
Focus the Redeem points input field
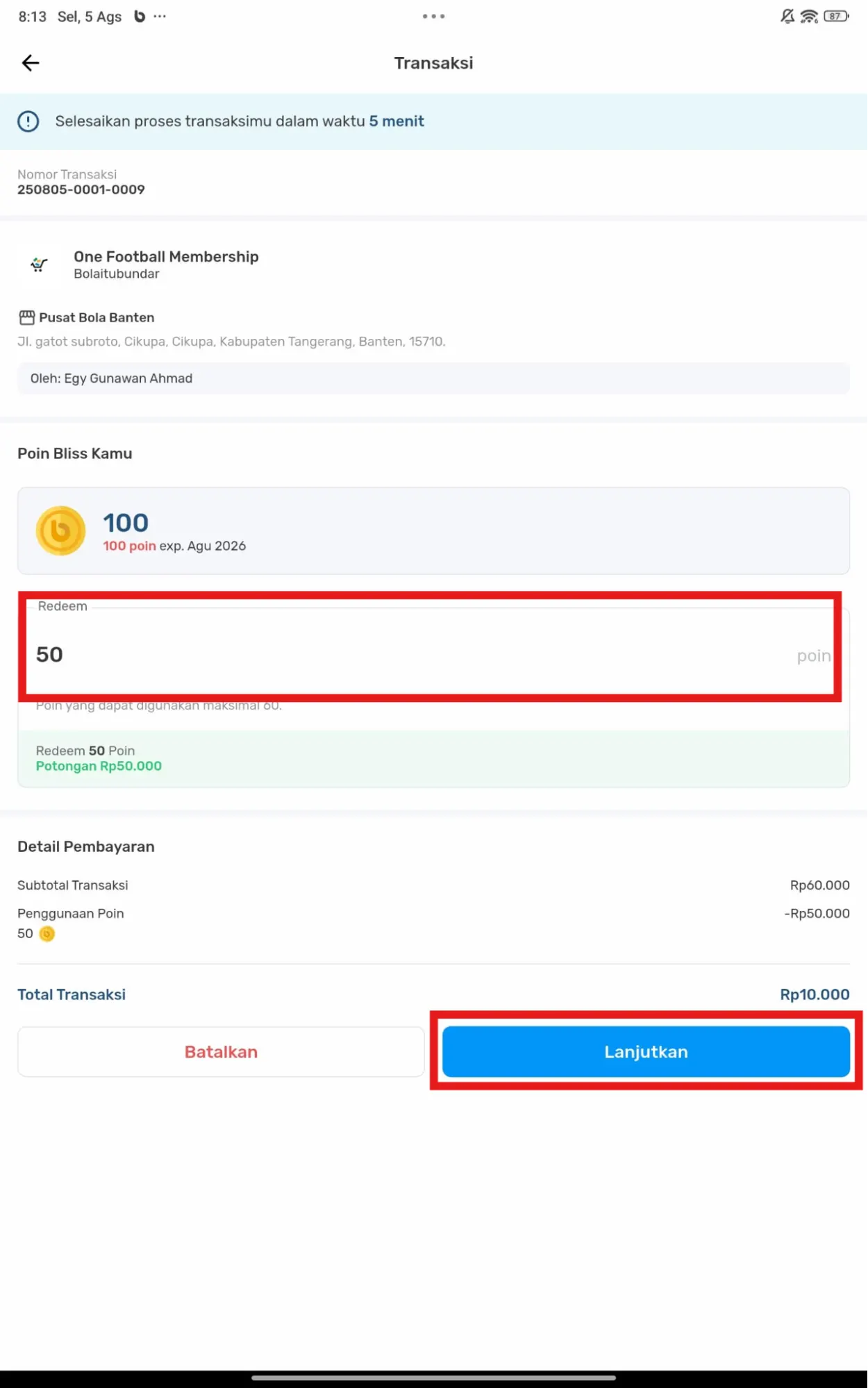[417, 655]
